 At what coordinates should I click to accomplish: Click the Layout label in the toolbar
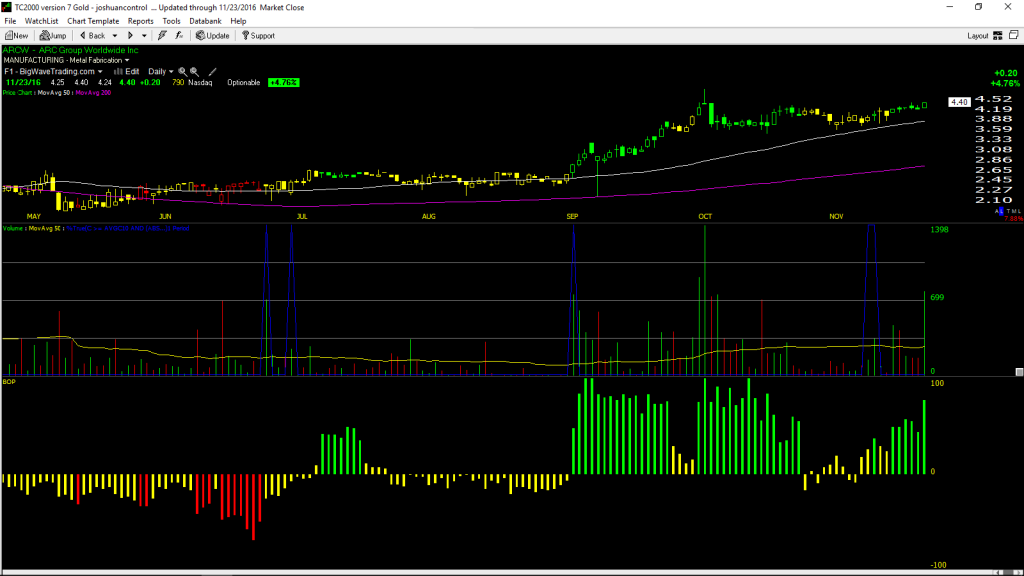click(978, 36)
